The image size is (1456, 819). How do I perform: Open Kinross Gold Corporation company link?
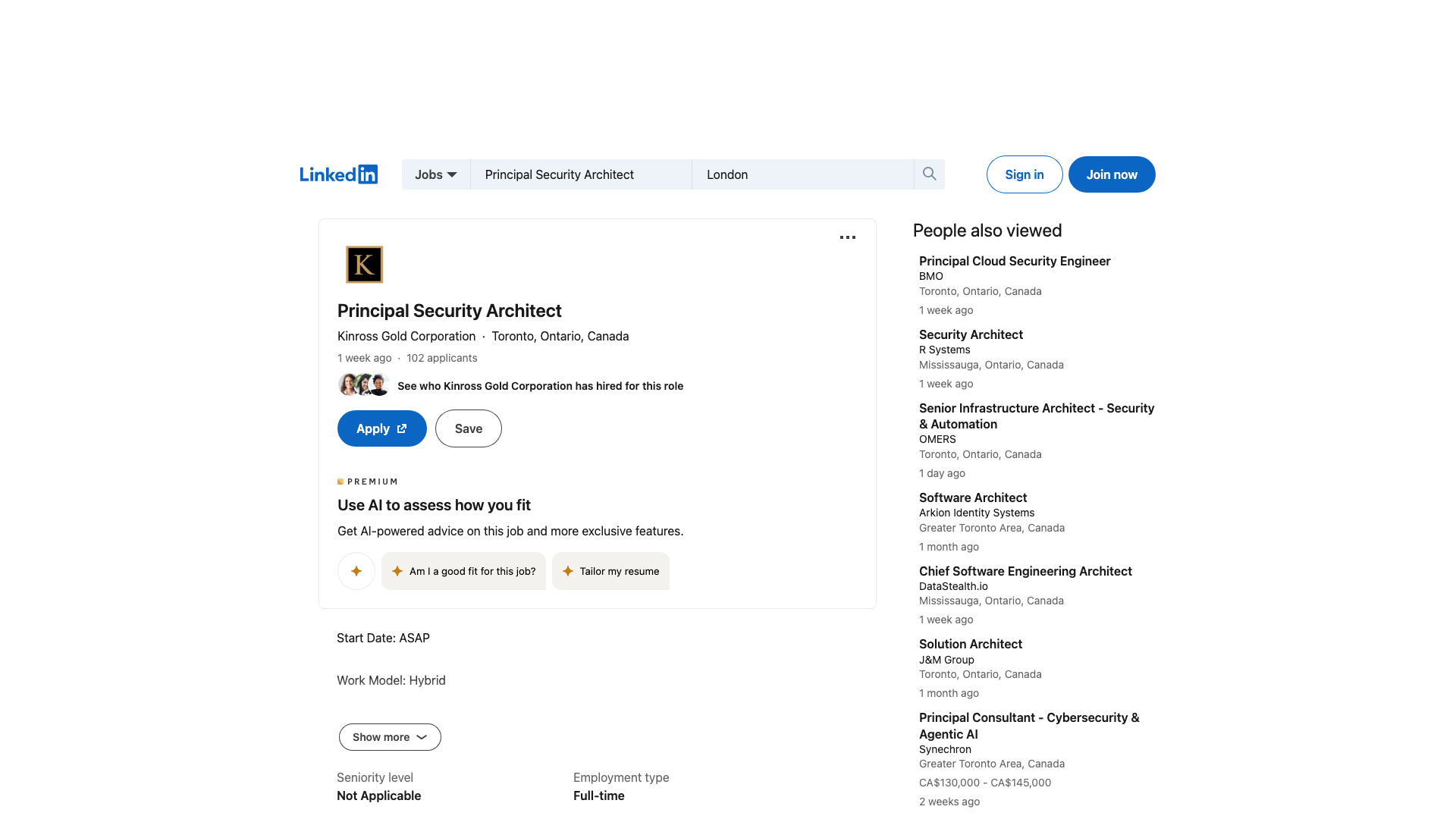click(x=406, y=336)
